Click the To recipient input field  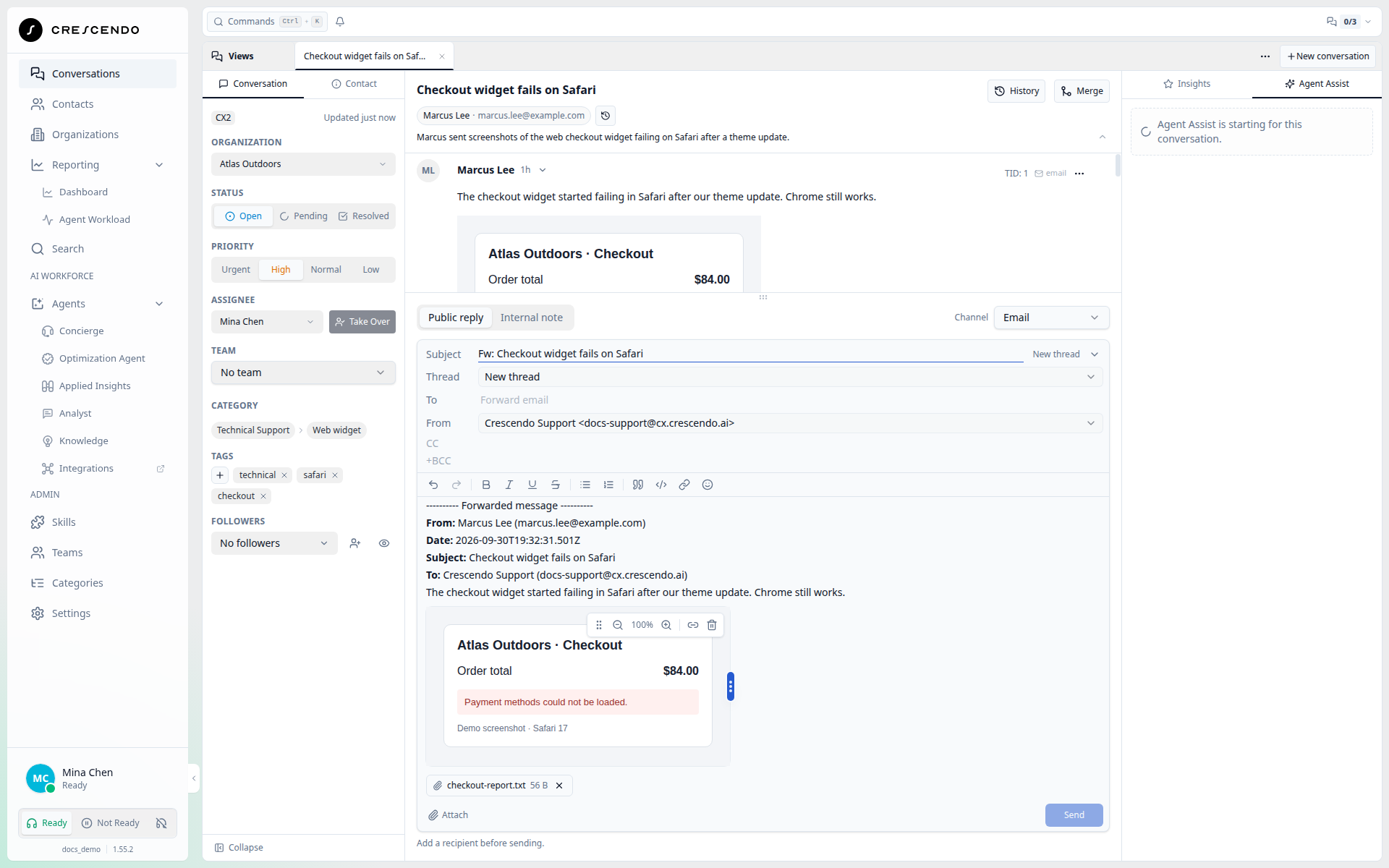790,400
